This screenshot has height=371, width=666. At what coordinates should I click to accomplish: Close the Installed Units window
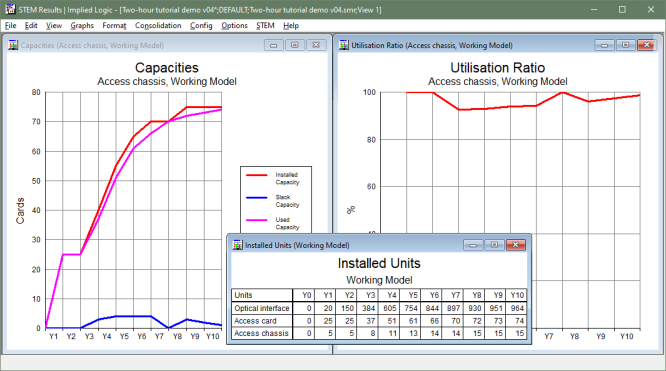pyautogui.click(x=516, y=245)
